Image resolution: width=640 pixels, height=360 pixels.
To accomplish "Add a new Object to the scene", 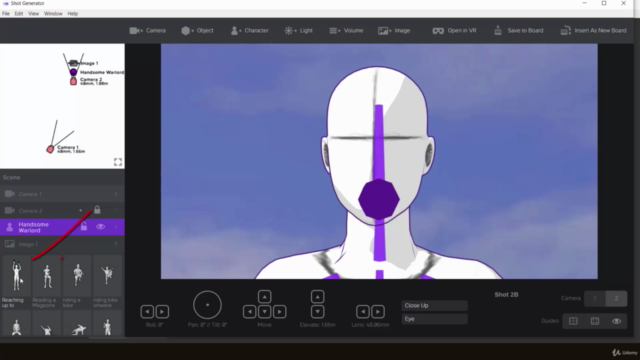I will point(197,31).
